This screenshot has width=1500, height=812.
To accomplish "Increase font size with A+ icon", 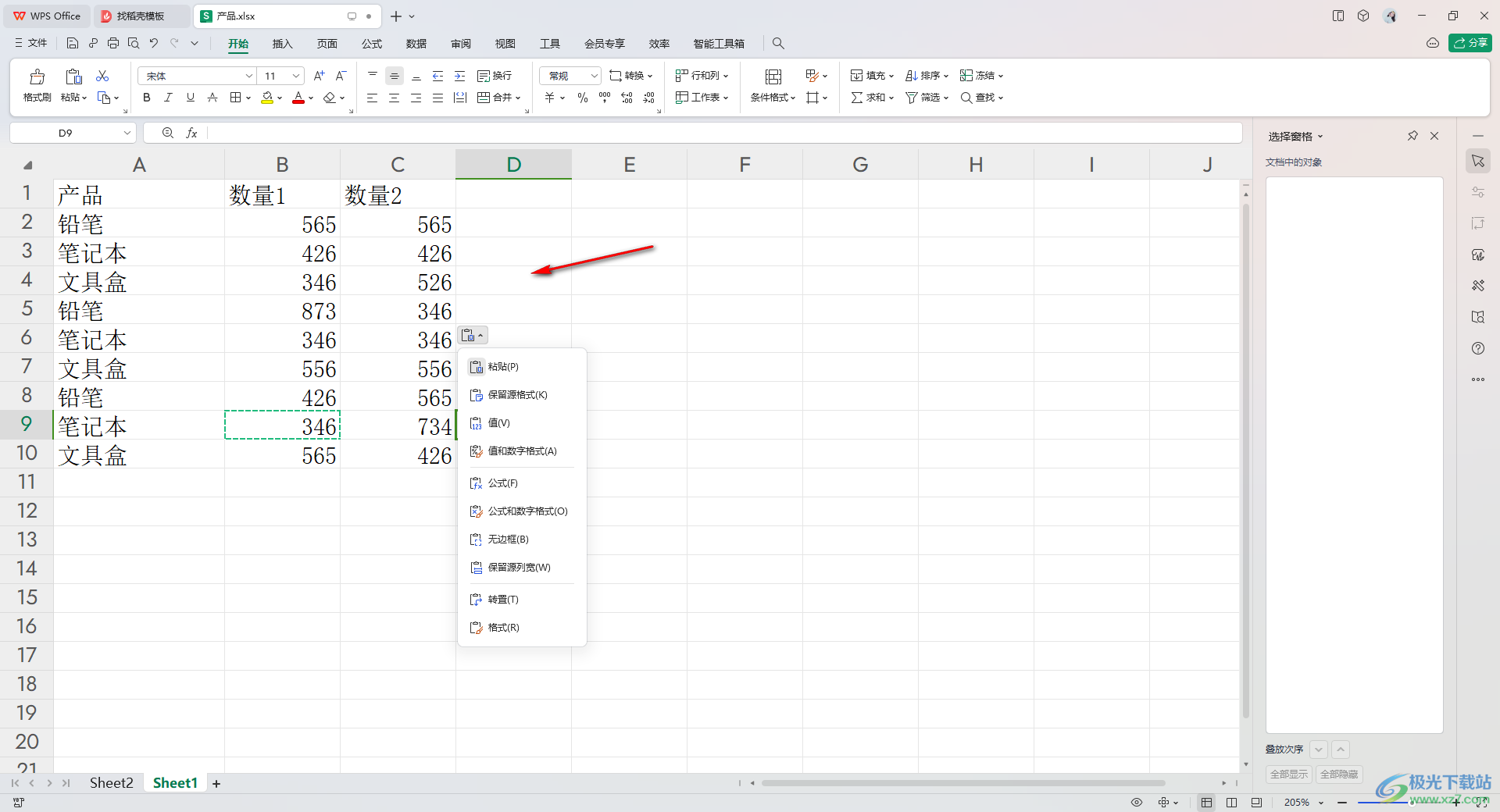I will 319,76.
